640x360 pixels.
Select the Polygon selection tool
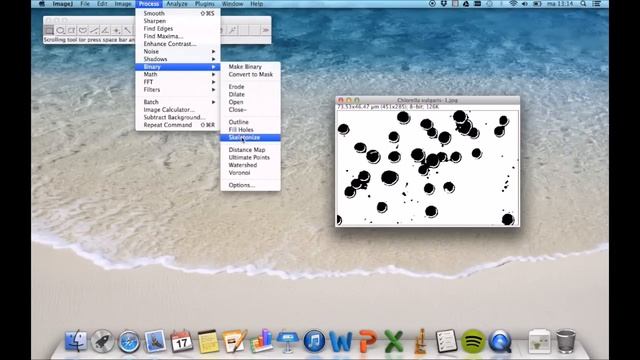click(71, 30)
